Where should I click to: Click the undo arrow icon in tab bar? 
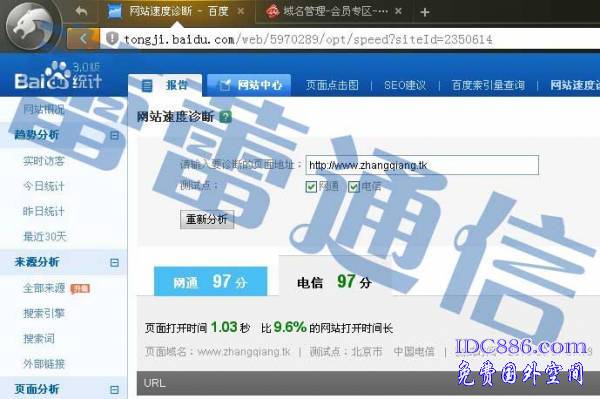tap(81, 11)
